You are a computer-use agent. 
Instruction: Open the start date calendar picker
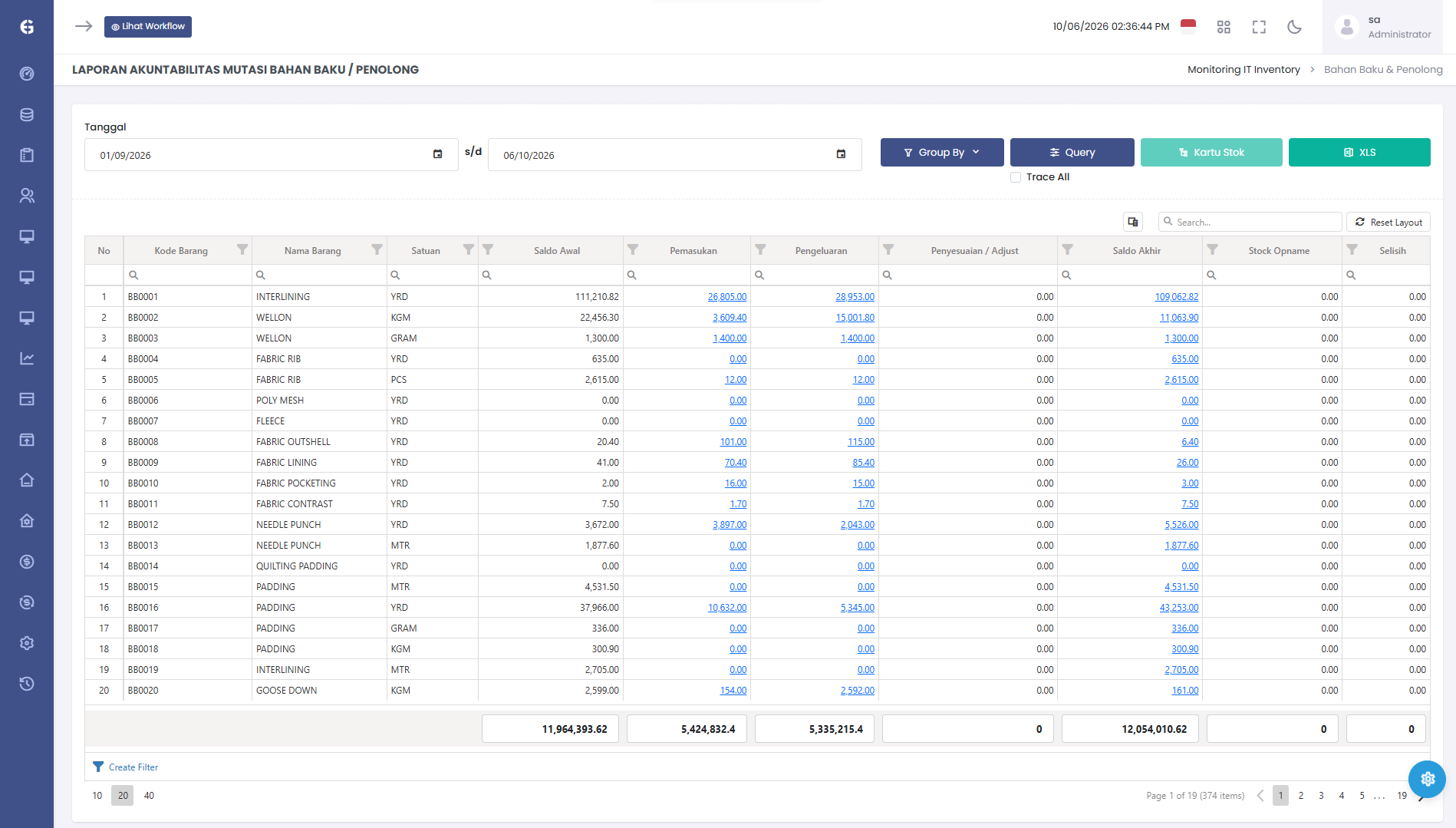point(437,154)
